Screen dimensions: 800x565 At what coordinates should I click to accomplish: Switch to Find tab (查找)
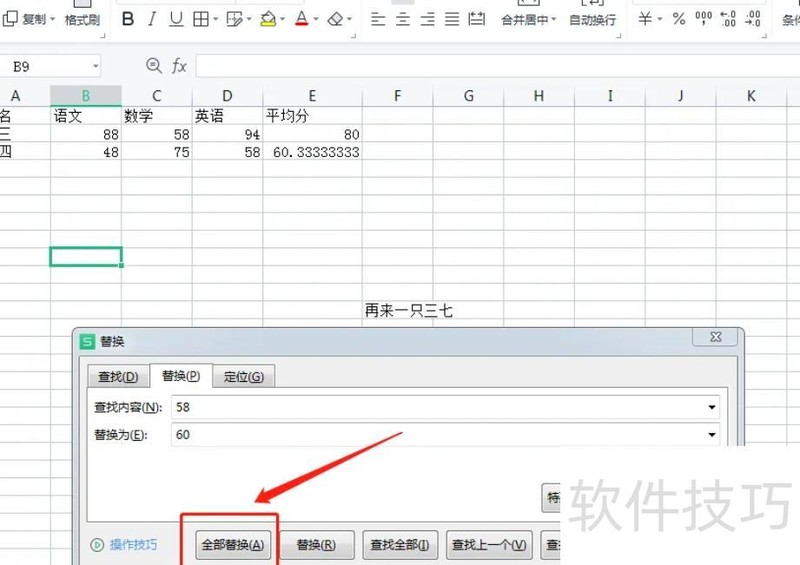(118, 377)
